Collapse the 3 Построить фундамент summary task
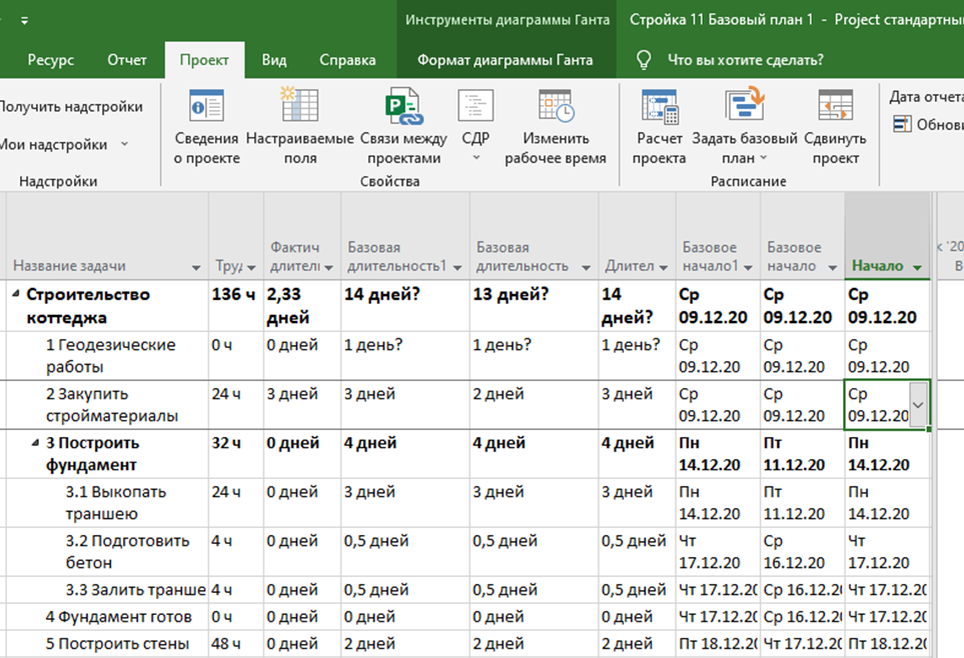This screenshot has width=964, height=658. [x=36, y=443]
